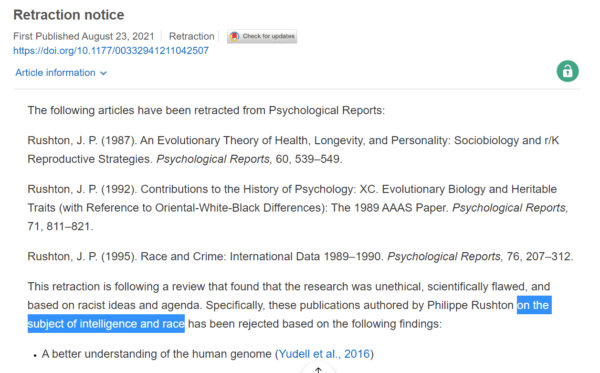Expand the Article information section

(x=61, y=73)
